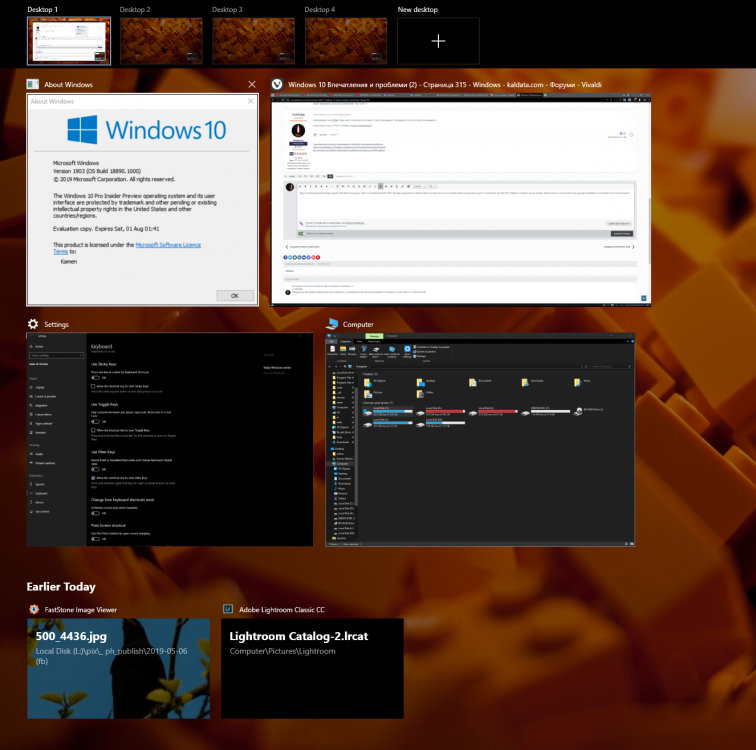
Task: Open Closed captions in the Settings sidebar
Action: point(44,463)
